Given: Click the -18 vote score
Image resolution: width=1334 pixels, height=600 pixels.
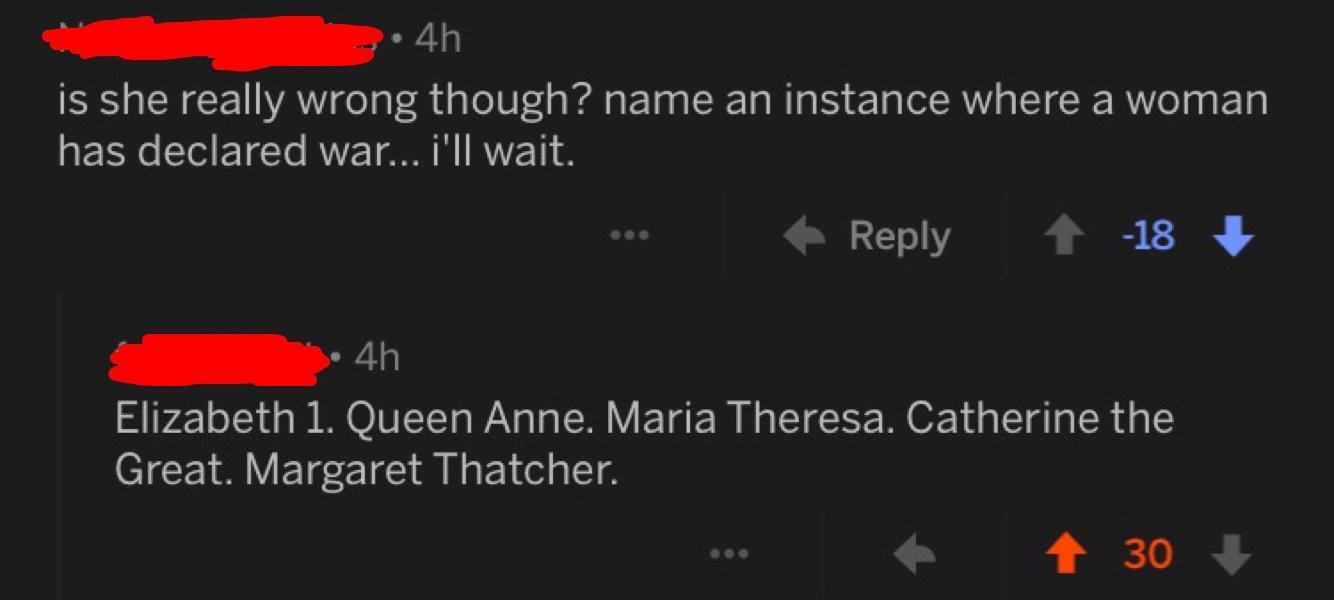Looking at the screenshot, I should [1147, 238].
